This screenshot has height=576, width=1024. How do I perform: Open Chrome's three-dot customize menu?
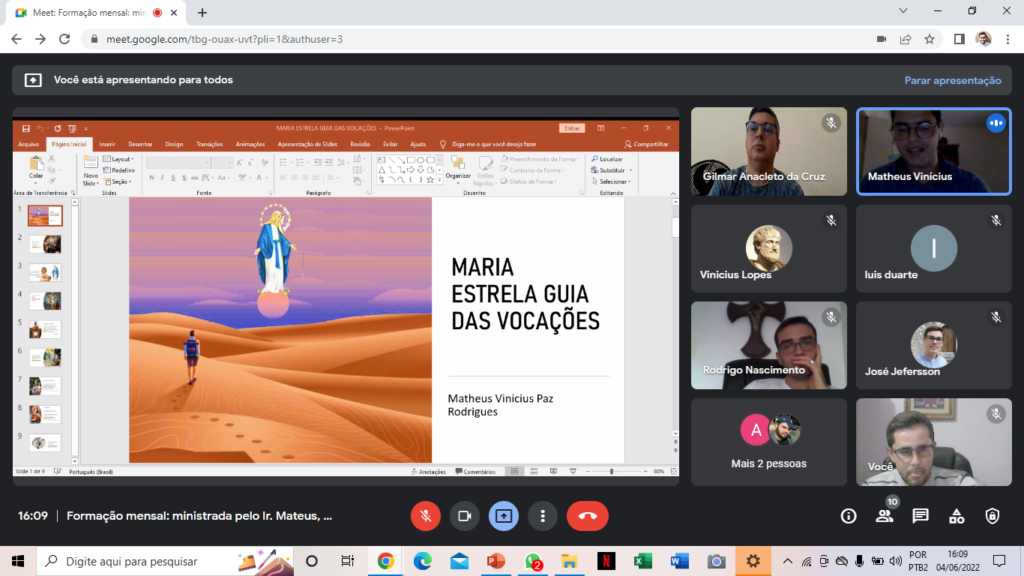(1008, 39)
